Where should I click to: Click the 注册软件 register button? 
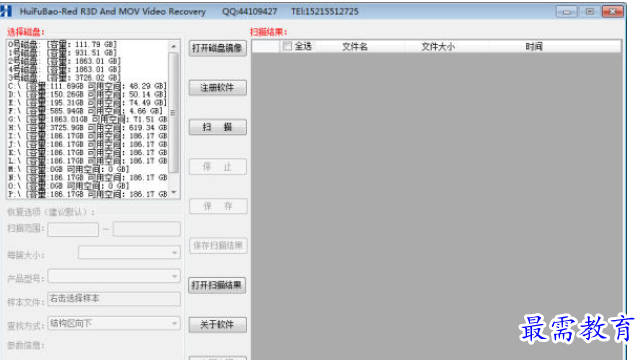point(217,87)
